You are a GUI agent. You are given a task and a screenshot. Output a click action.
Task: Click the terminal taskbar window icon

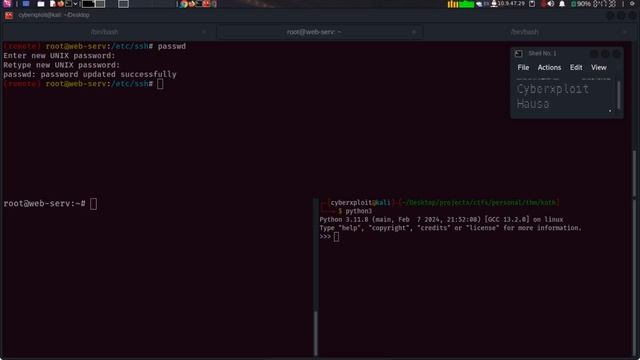pyautogui.click(x=199, y=4)
